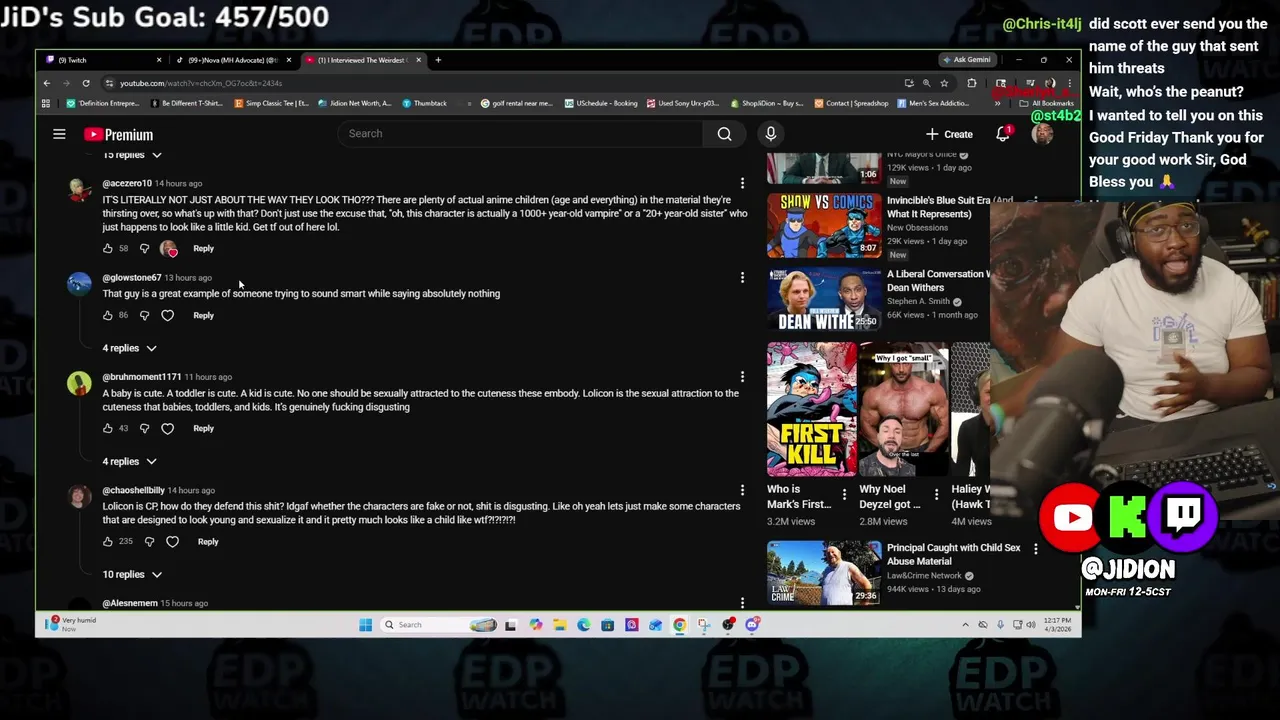Switch to the Twitch browser tab

103,60
